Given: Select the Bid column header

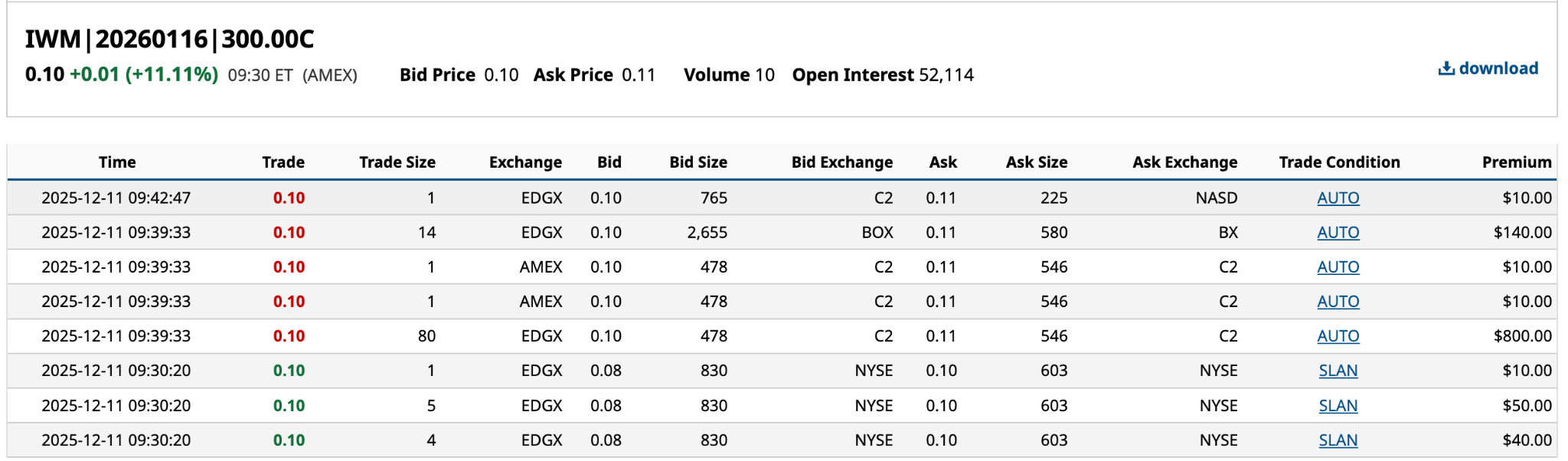Looking at the screenshot, I should pos(609,162).
